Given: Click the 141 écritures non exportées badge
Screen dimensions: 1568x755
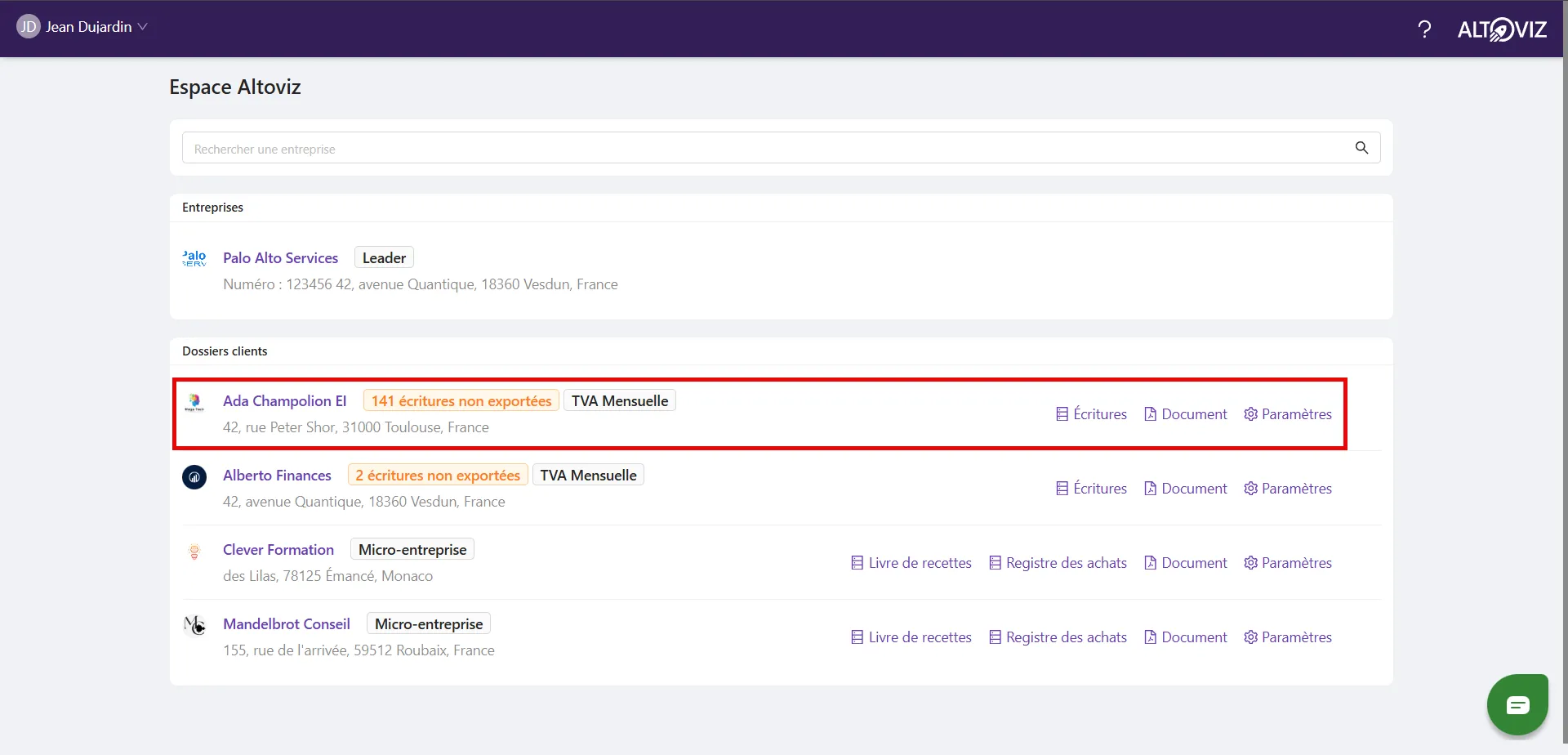Looking at the screenshot, I should [x=461, y=401].
